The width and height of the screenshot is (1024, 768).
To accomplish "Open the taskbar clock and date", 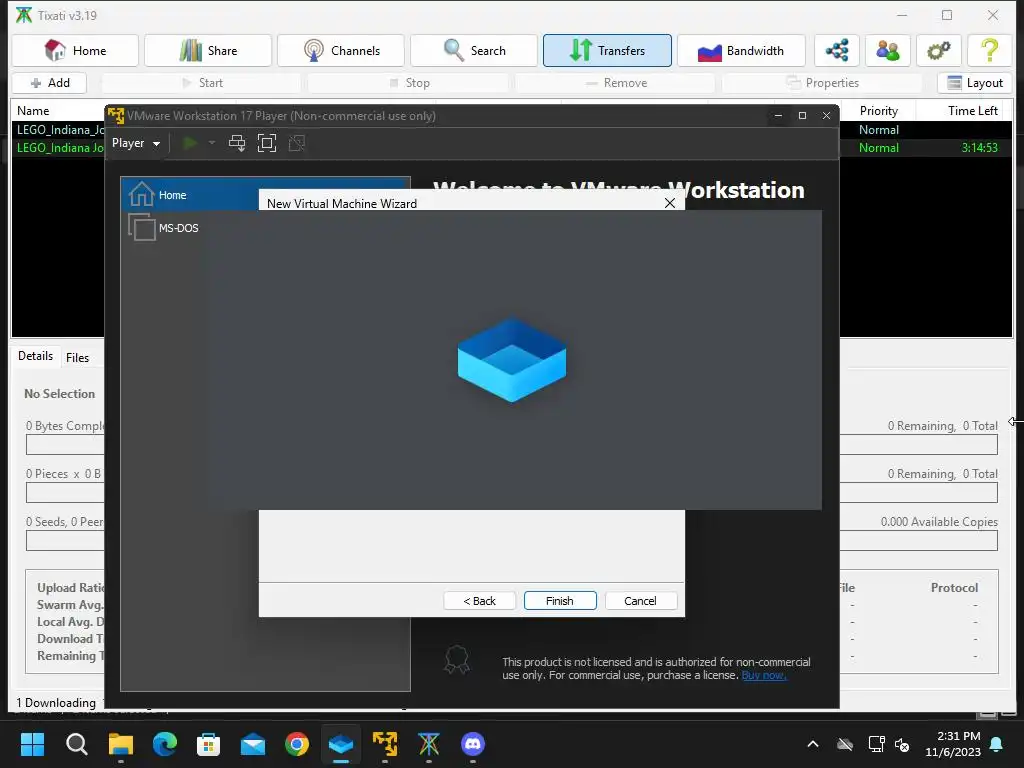I will pyautogui.click(x=953, y=744).
